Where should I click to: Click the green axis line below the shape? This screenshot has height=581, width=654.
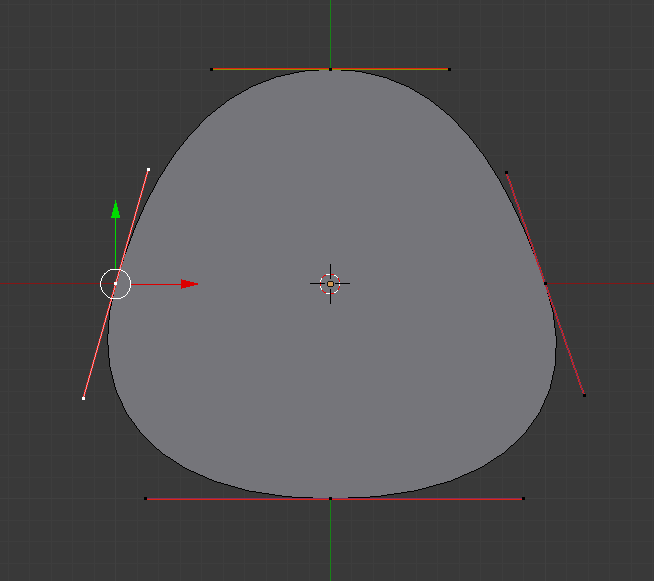pyautogui.click(x=330, y=545)
